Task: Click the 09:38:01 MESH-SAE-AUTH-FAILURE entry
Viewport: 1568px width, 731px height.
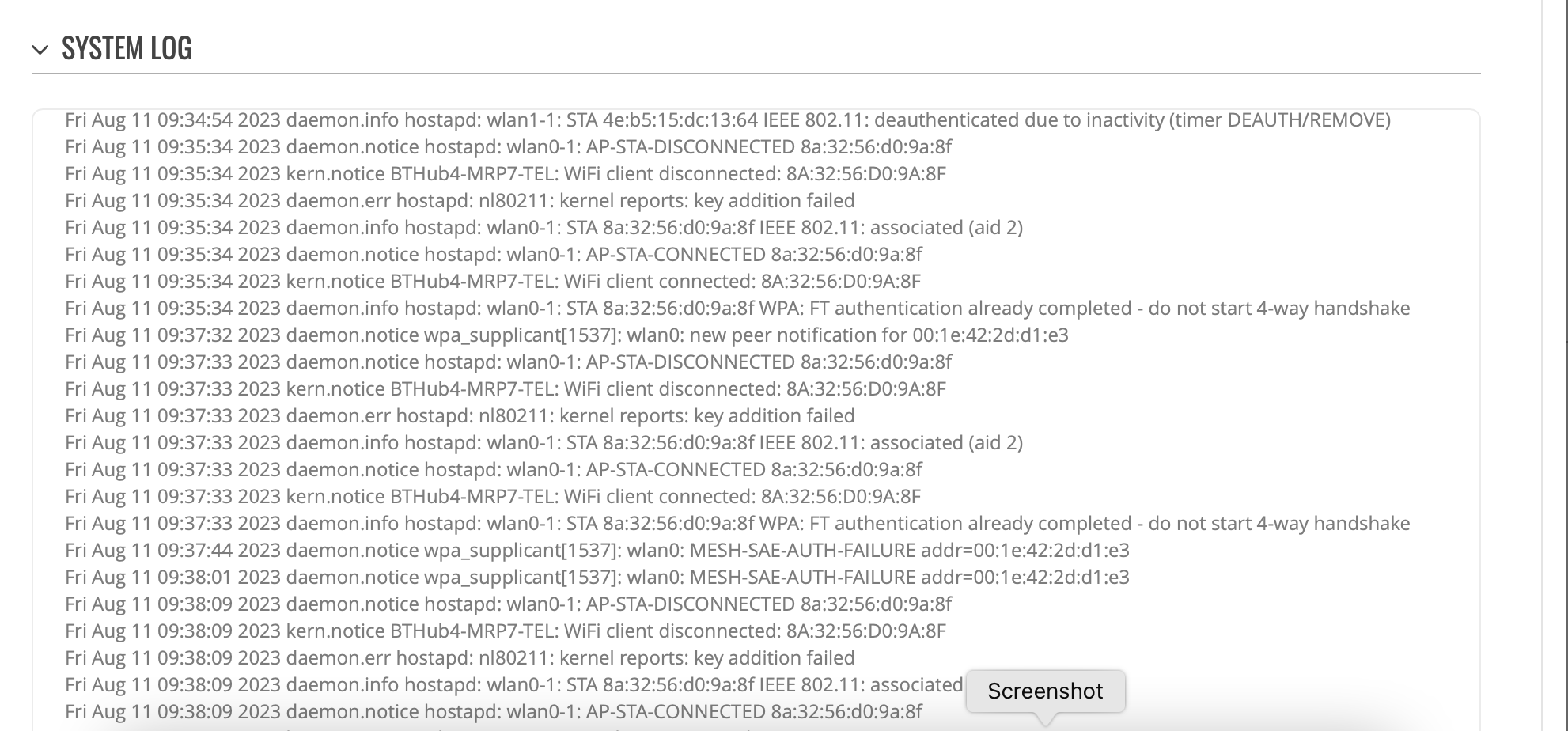Action: pos(597,578)
